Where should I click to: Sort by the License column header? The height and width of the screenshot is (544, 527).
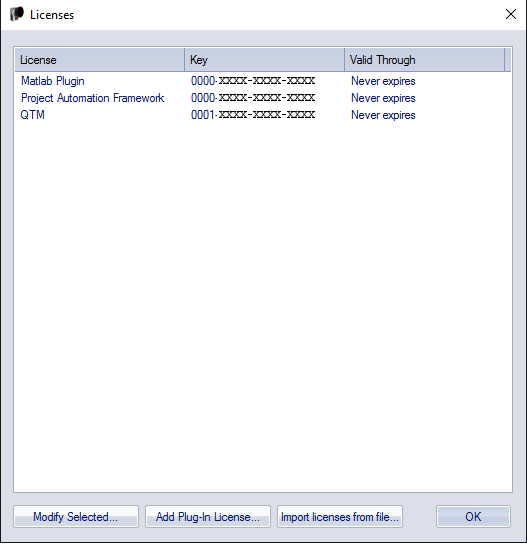coord(100,60)
